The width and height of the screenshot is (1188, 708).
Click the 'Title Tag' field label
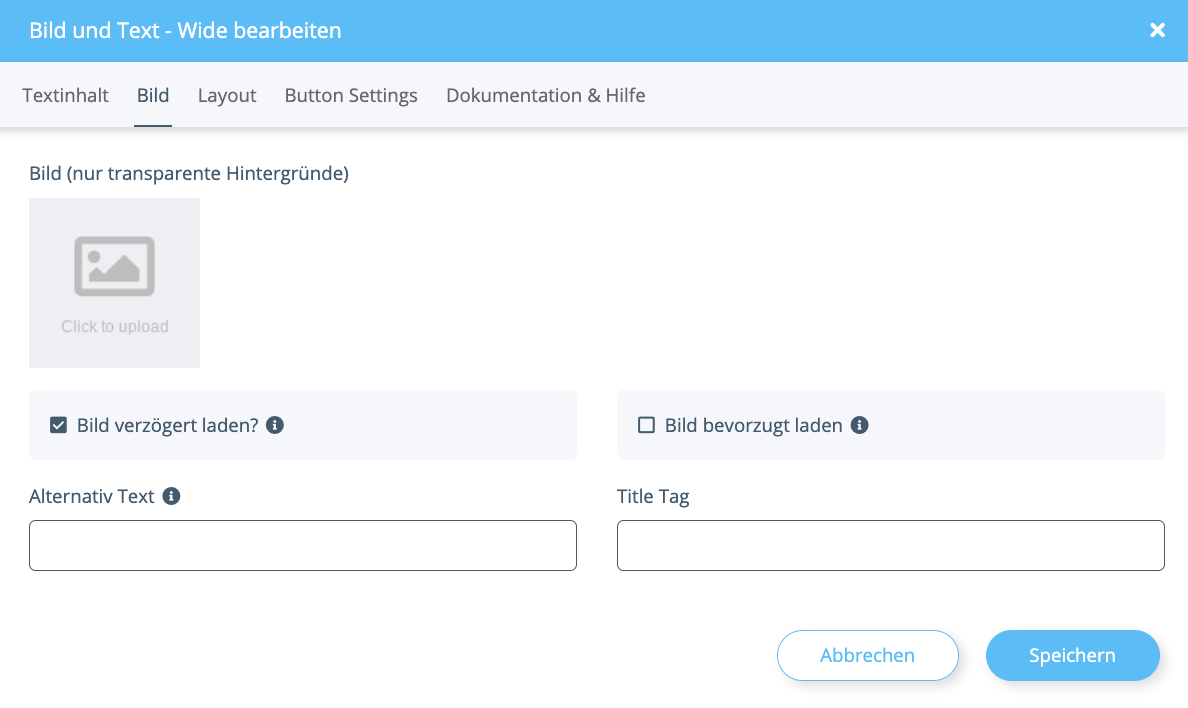[x=653, y=497]
